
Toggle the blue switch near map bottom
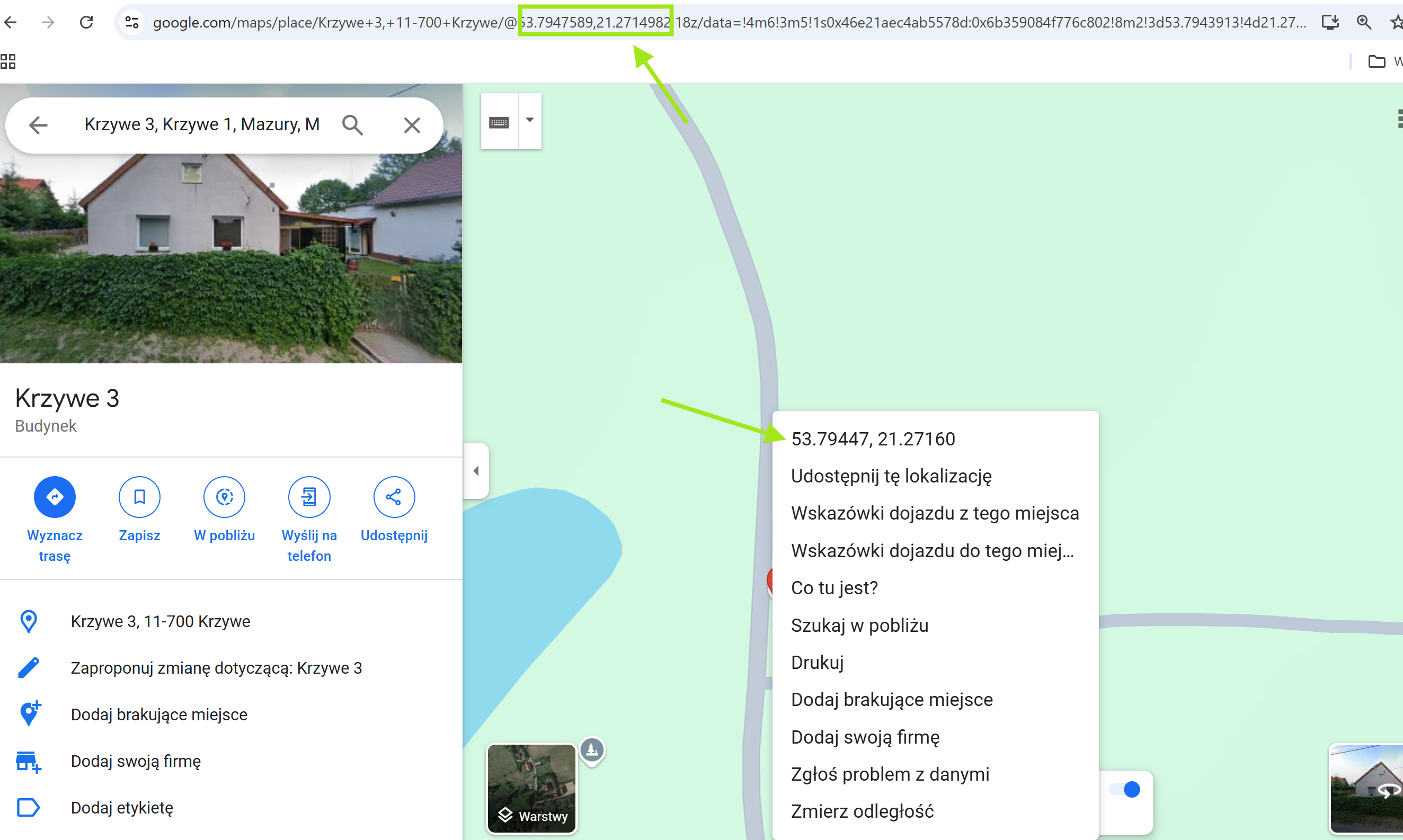coord(1125,790)
